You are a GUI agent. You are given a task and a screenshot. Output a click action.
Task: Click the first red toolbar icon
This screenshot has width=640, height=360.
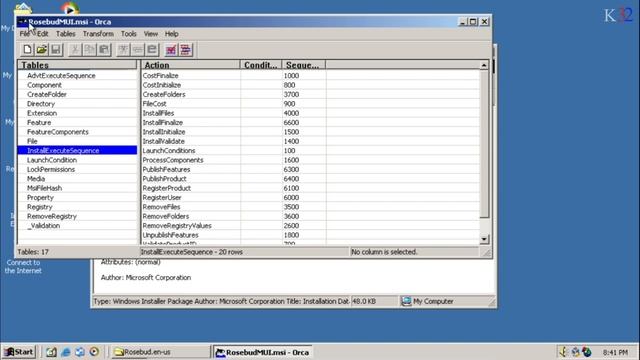click(x=171, y=50)
